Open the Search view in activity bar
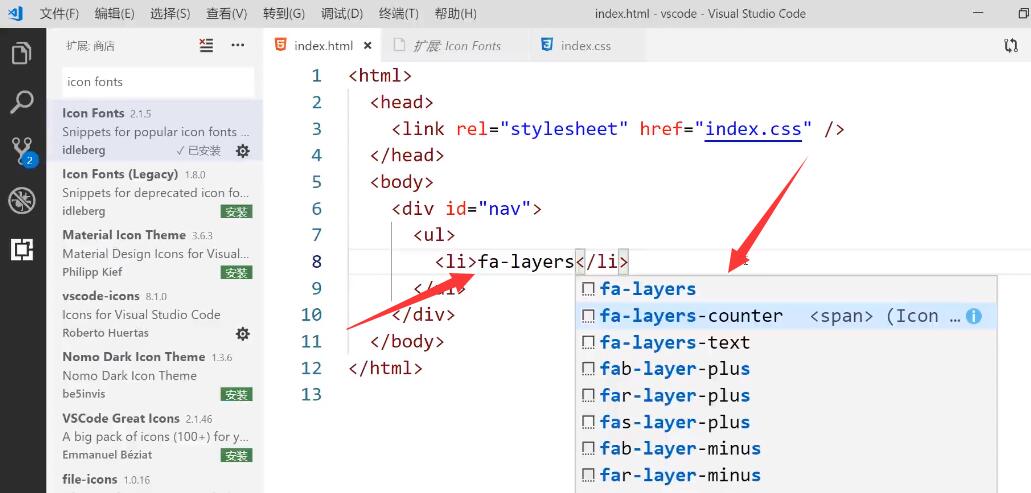The image size is (1031, 493). point(22,103)
